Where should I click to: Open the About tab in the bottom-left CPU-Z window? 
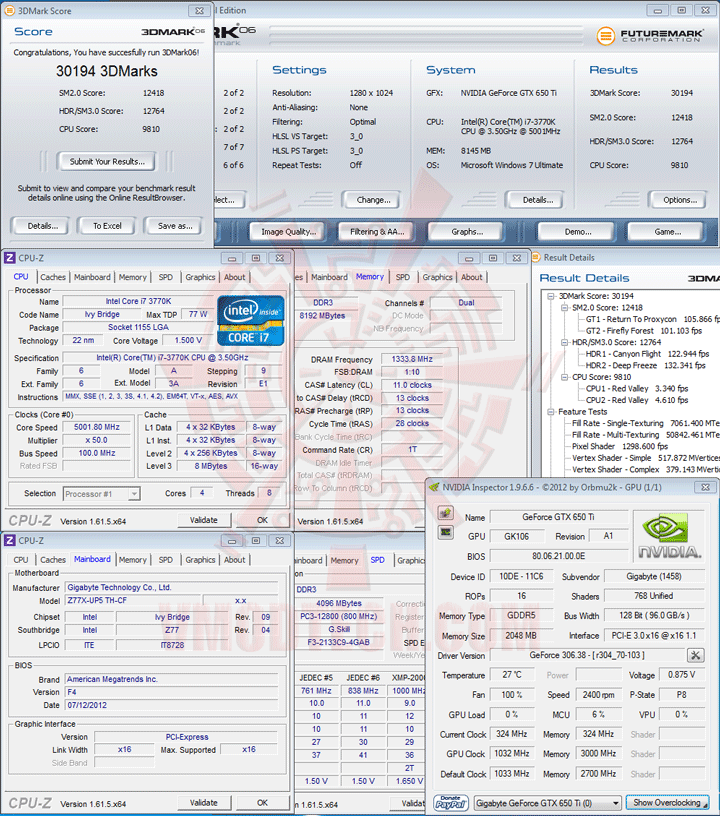235,560
